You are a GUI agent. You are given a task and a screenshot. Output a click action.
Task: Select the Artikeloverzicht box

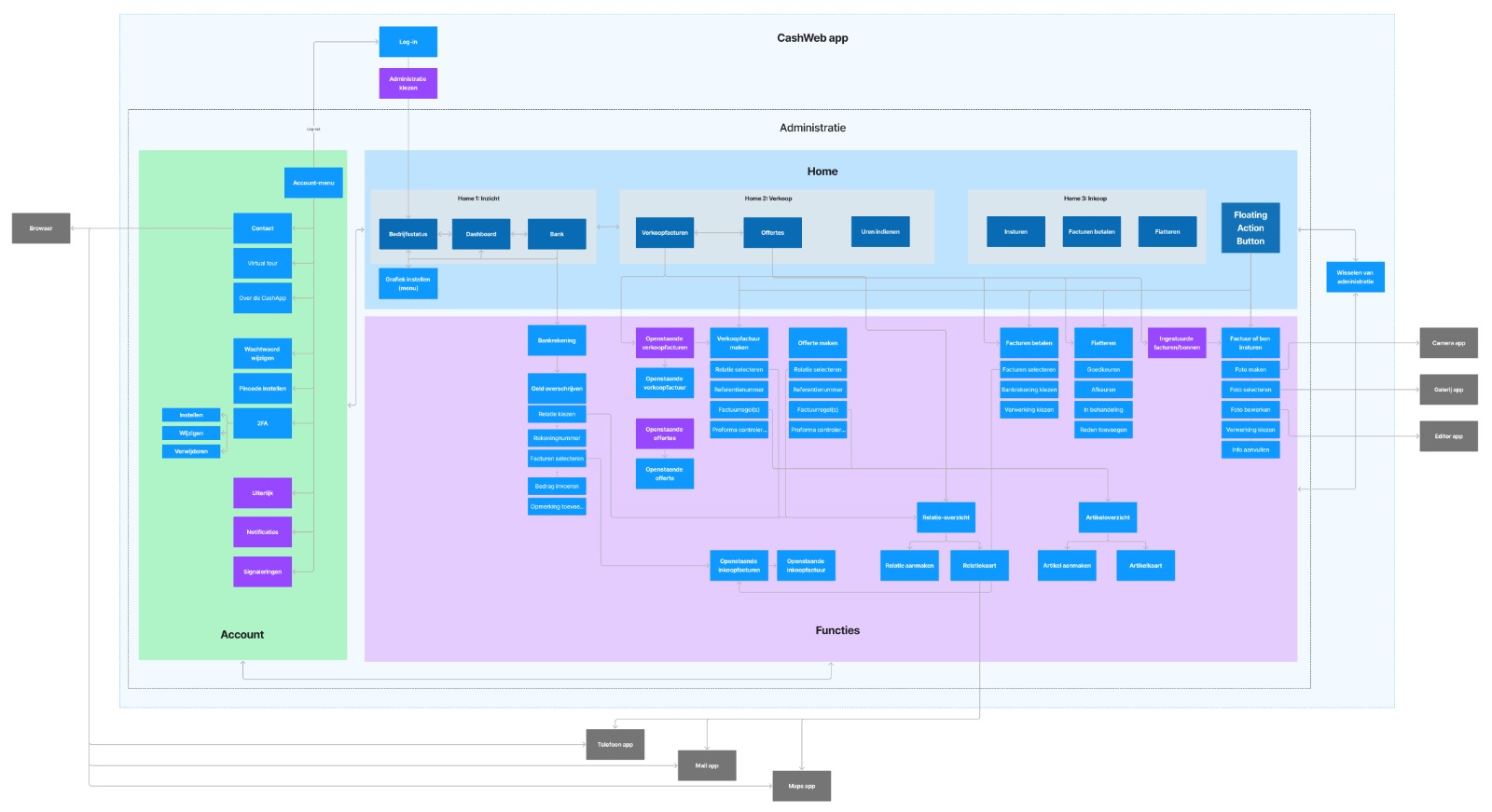click(1108, 517)
